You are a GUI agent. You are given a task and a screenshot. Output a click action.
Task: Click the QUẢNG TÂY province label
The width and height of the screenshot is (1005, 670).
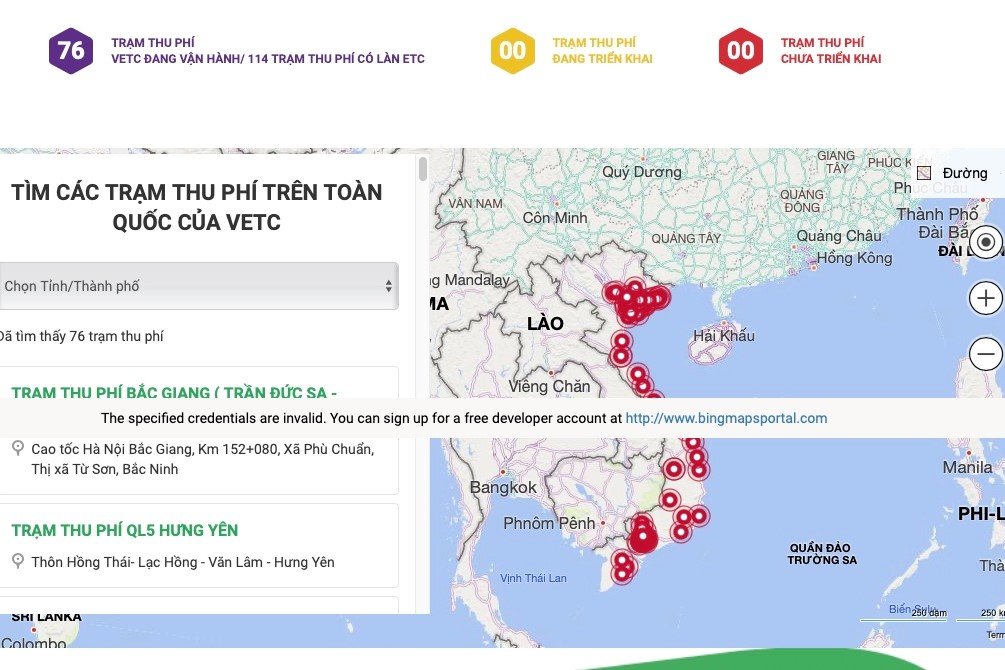(x=686, y=239)
